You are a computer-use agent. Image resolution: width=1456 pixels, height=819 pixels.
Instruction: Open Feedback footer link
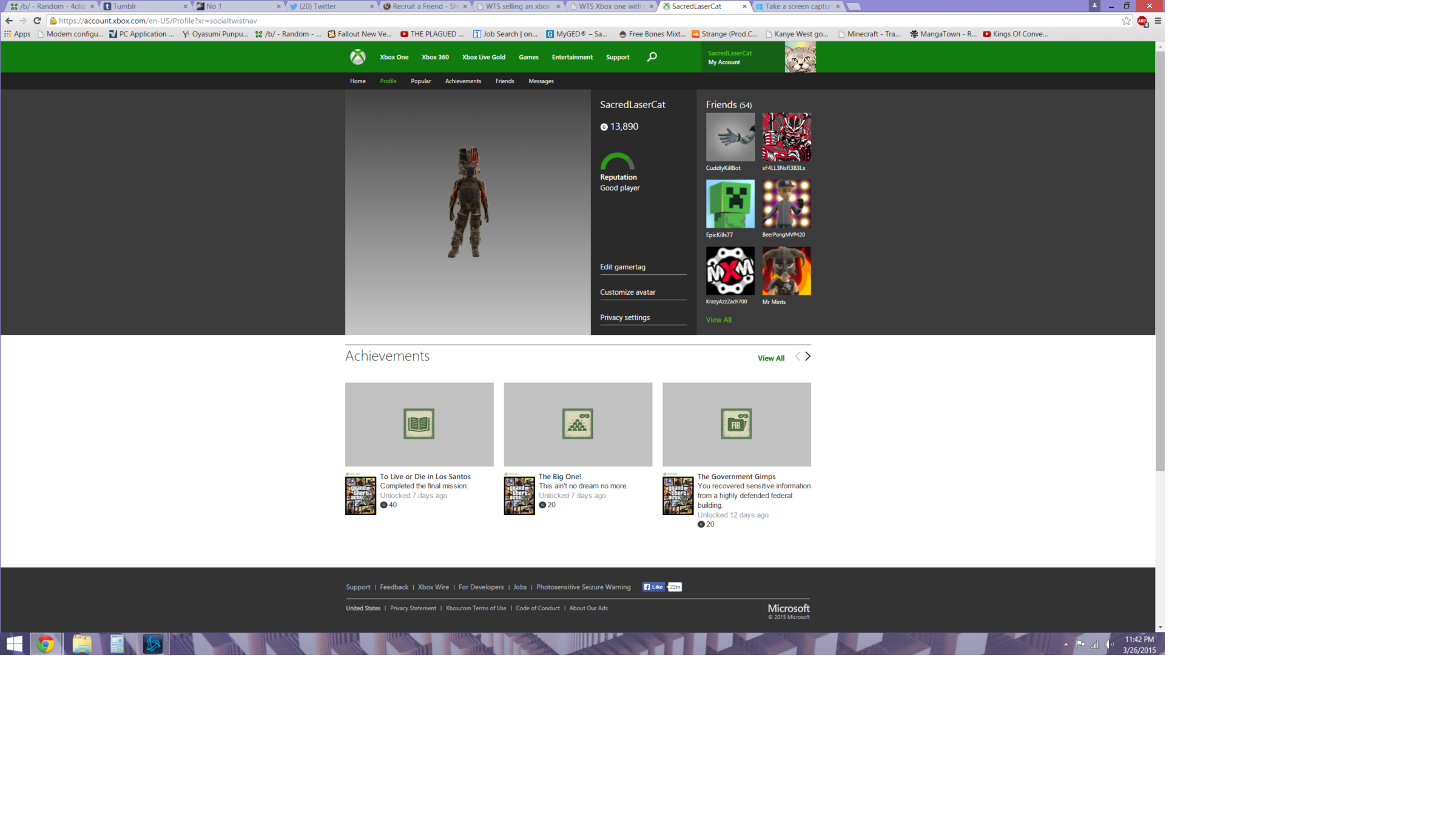point(394,587)
